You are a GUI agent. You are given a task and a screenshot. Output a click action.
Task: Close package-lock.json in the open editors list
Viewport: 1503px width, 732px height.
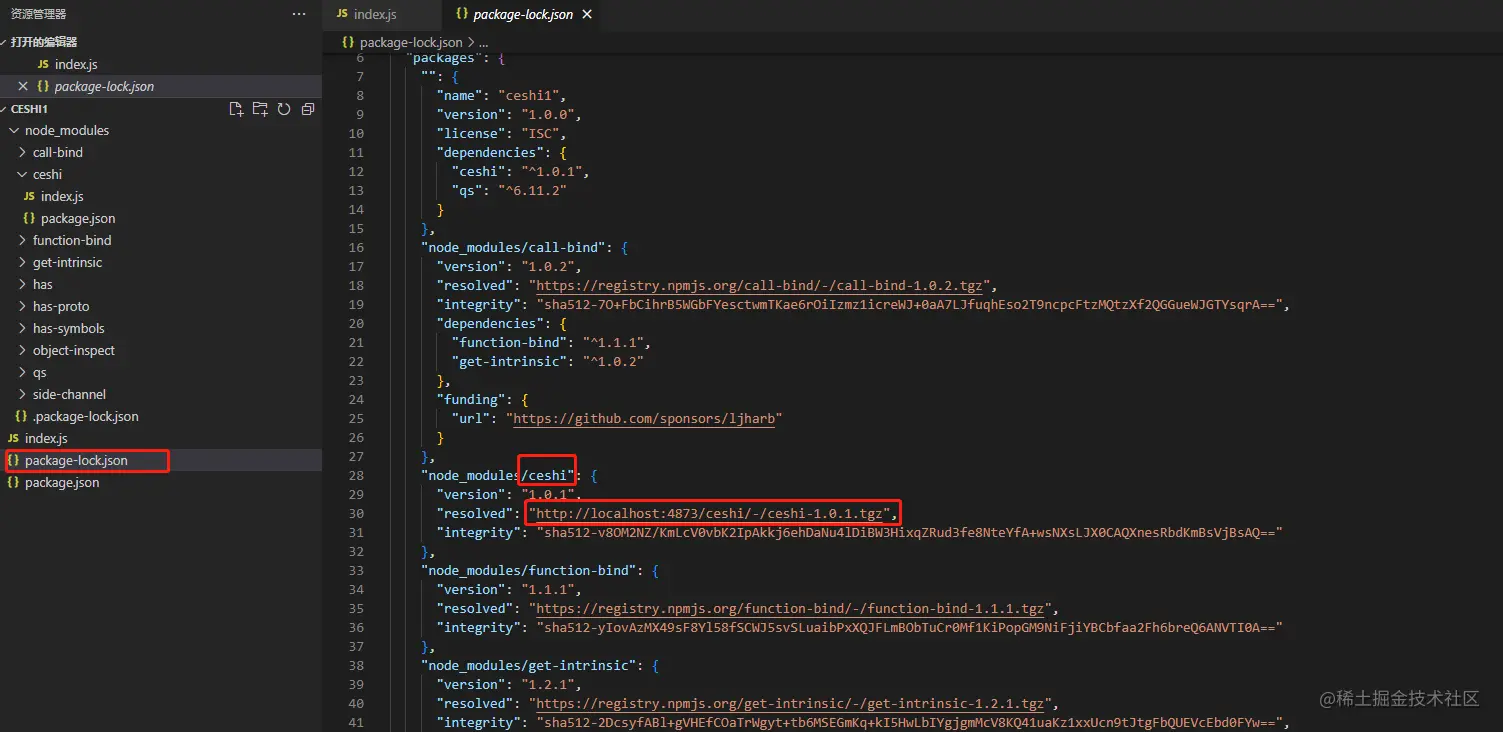coord(23,87)
